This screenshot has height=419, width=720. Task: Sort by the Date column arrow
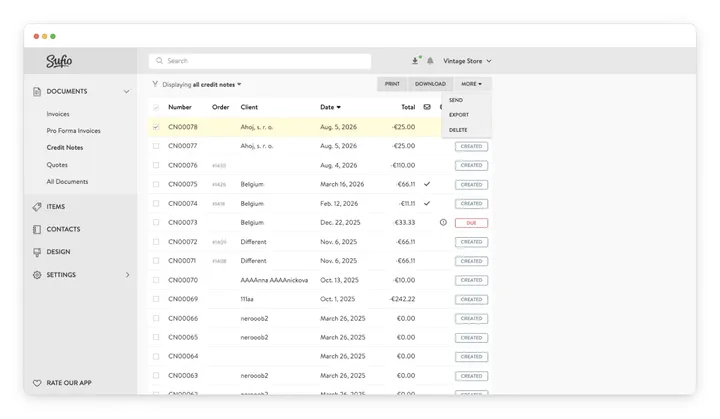(339, 108)
